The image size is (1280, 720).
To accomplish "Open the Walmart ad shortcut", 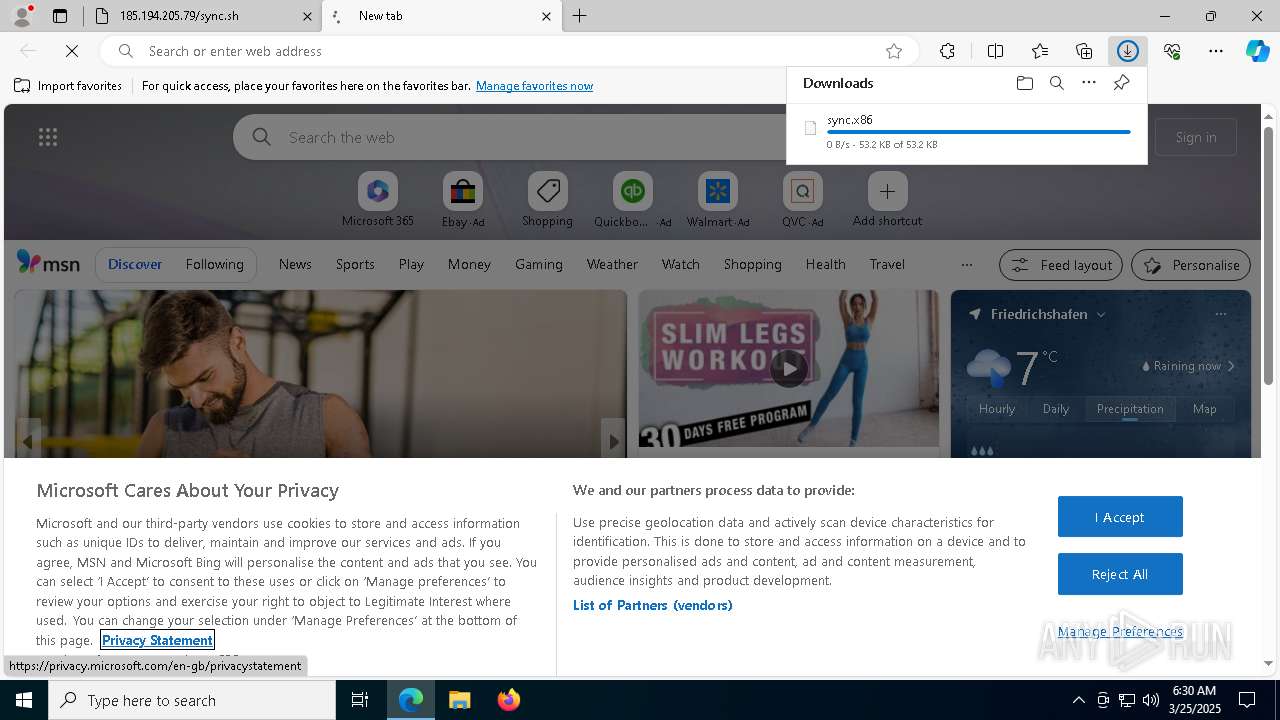I will tap(717, 200).
